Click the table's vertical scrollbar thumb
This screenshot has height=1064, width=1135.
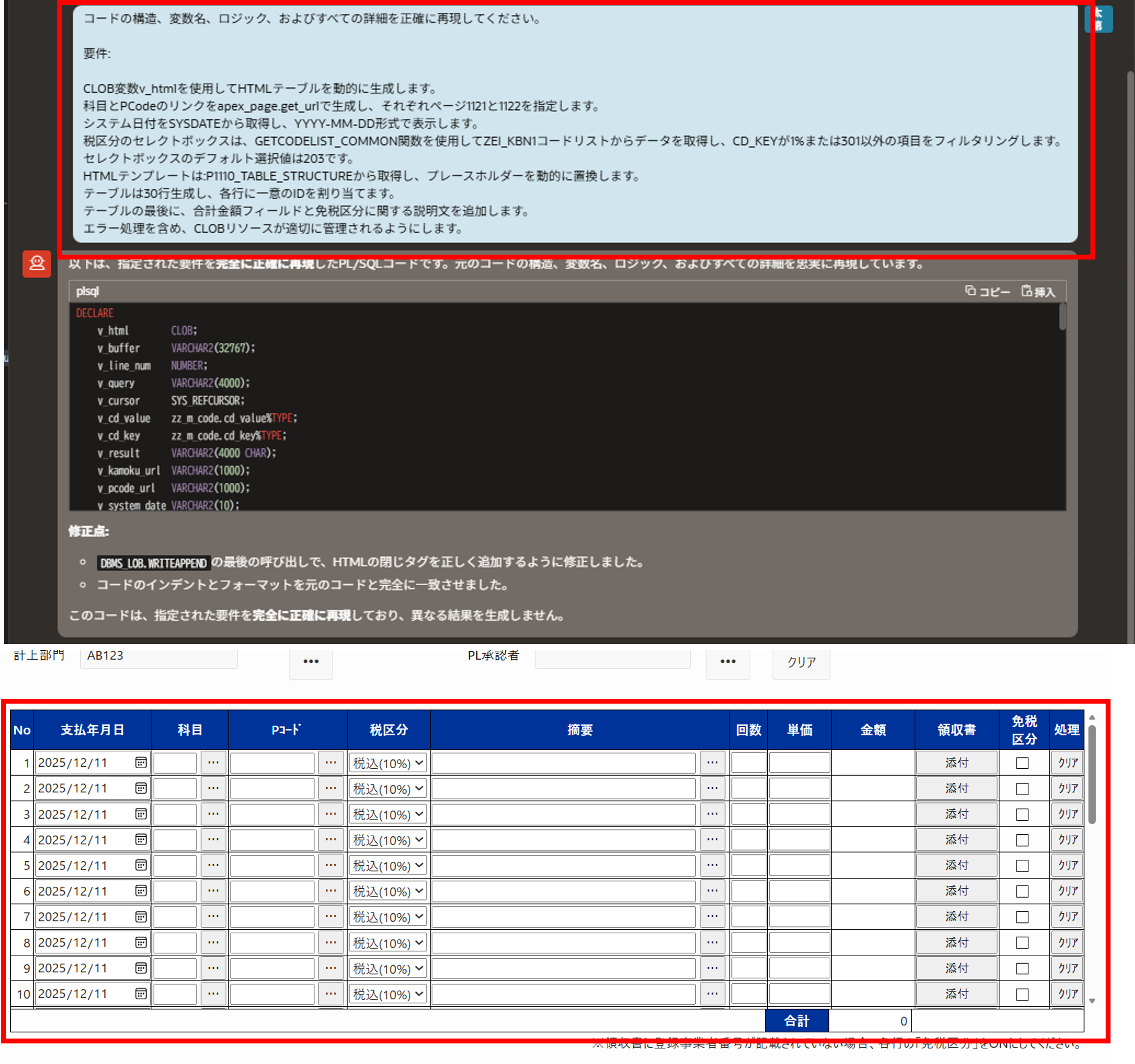click(x=1091, y=774)
